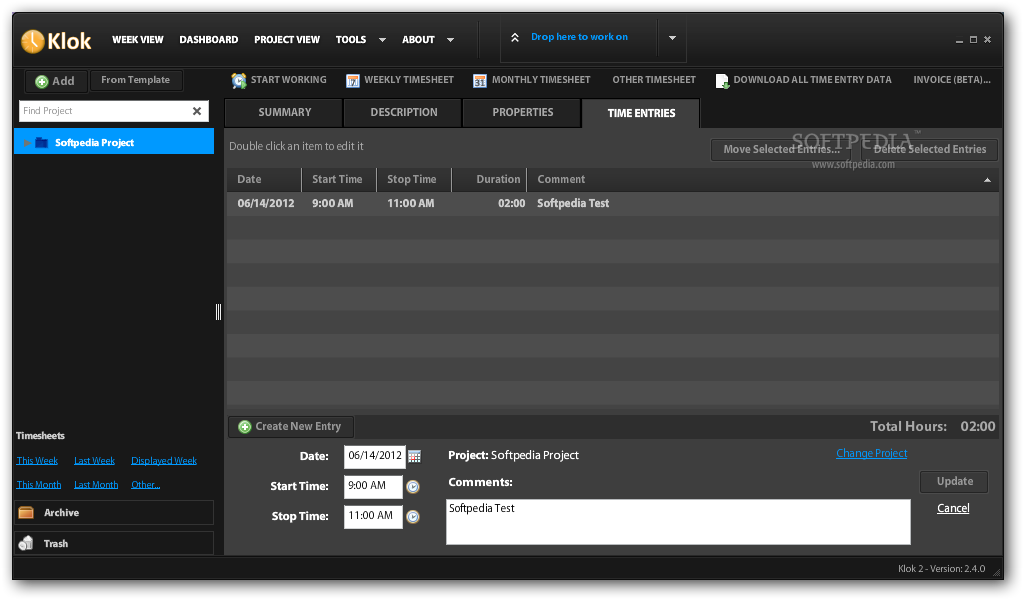Select the 06/14/2012 Softpedia Test entry

tap(613, 204)
